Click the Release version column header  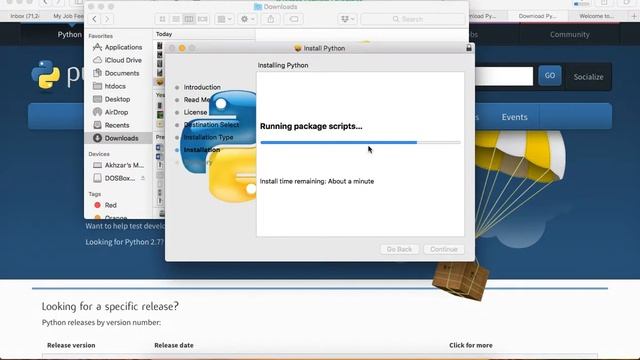[71, 345]
